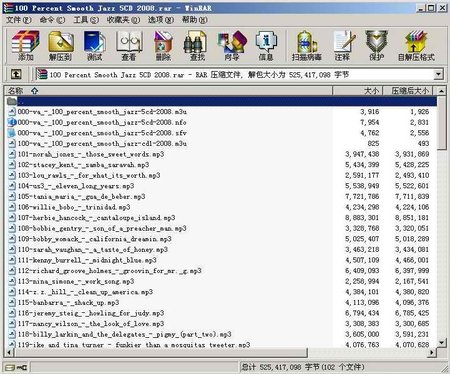This screenshot has height=374, width=450.
Task: Click the 解压到 (Extract To) toolbar icon
Action: point(60,45)
